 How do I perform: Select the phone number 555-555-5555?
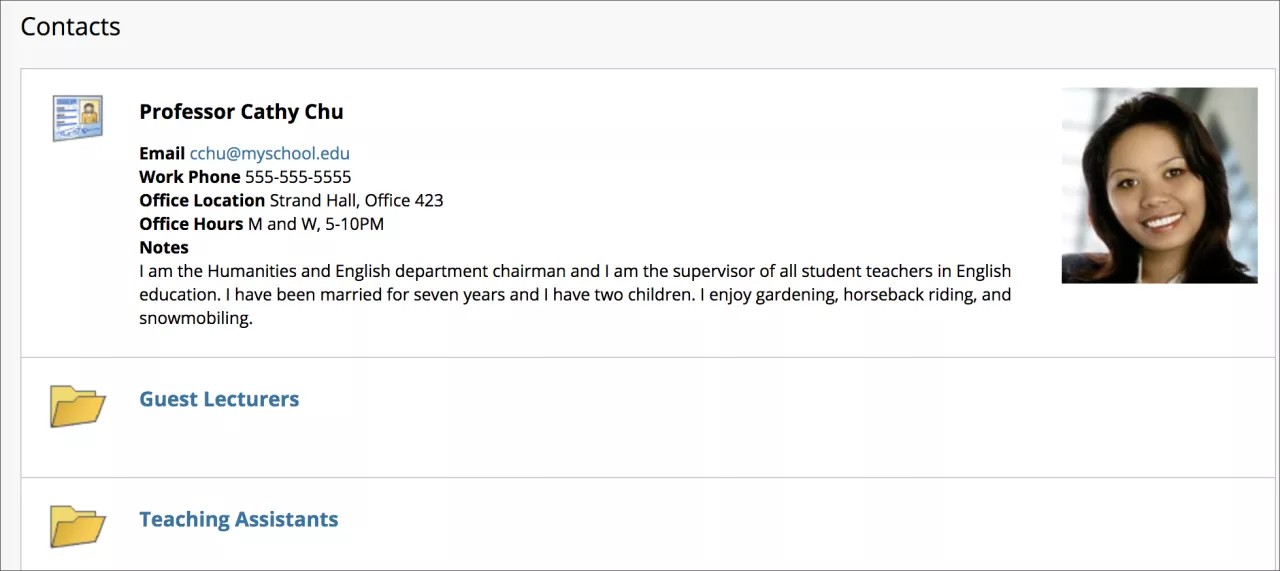click(x=298, y=177)
